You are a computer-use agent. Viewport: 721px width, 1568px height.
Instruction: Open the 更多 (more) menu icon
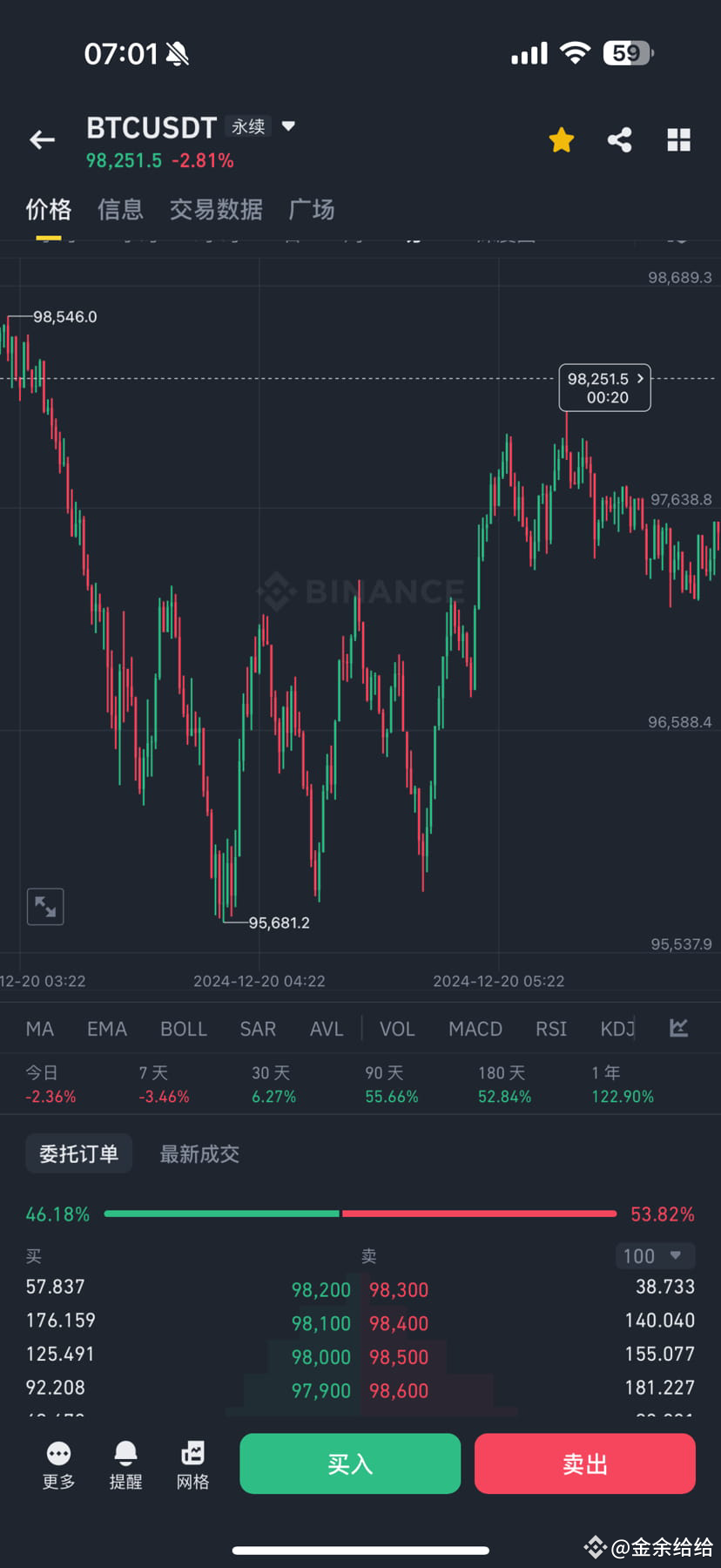[x=58, y=1454]
